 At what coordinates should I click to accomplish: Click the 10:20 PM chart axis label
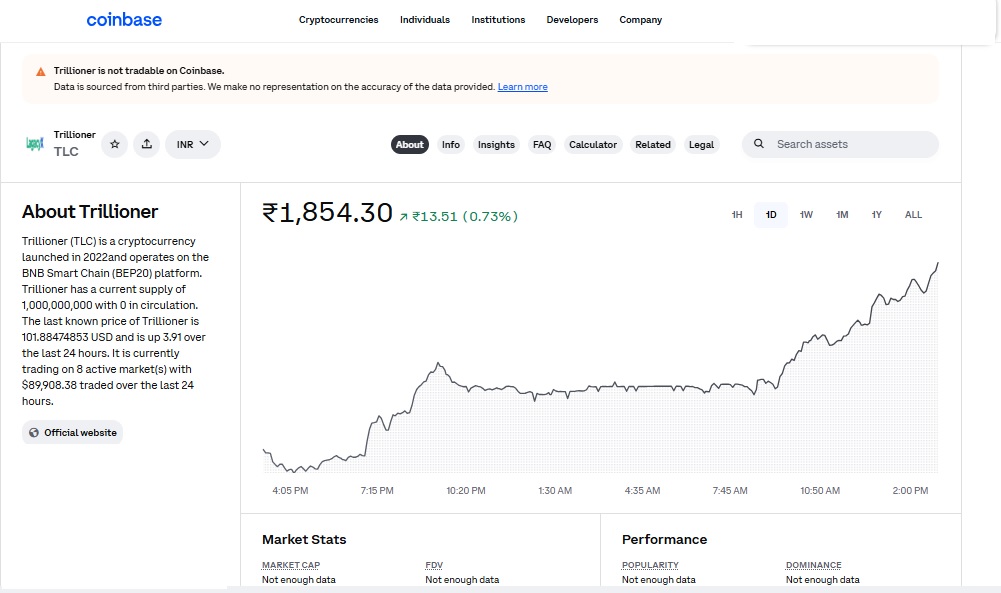click(x=466, y=491)
